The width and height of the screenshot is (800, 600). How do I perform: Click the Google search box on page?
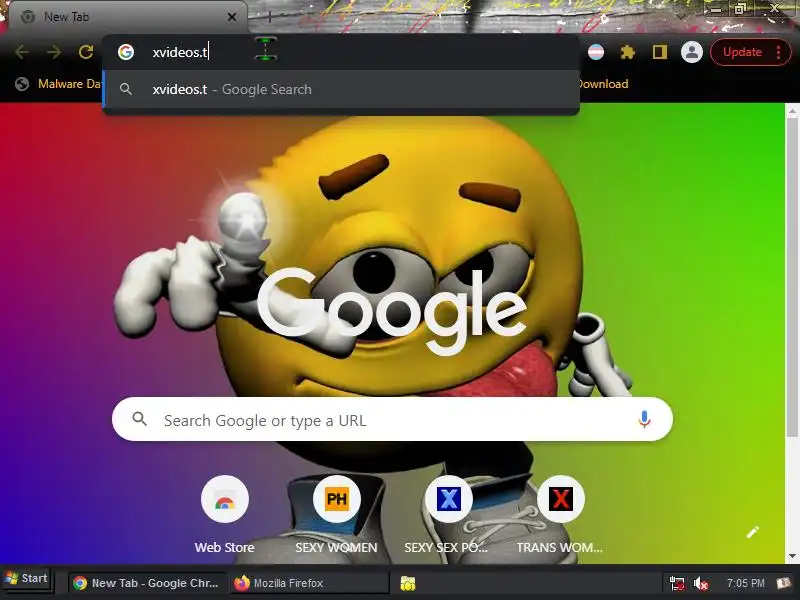click(392, 419)
